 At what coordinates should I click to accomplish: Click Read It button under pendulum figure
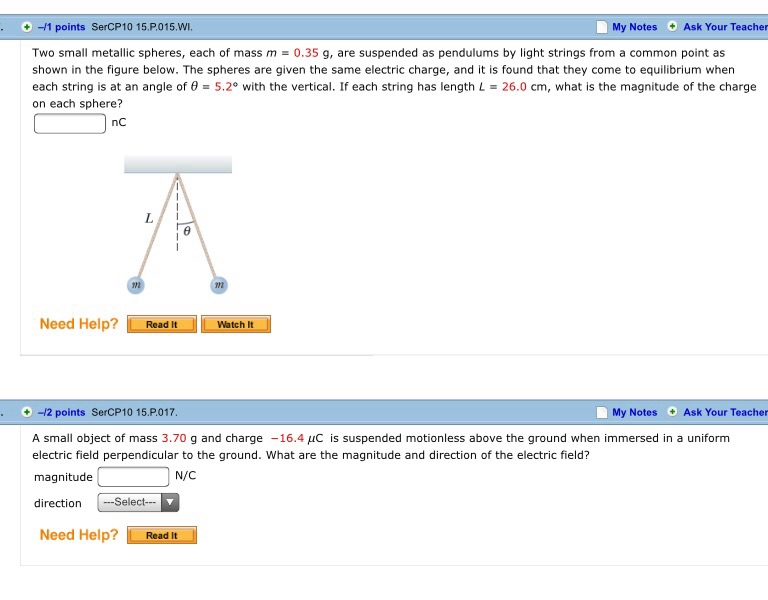point(162,324)
